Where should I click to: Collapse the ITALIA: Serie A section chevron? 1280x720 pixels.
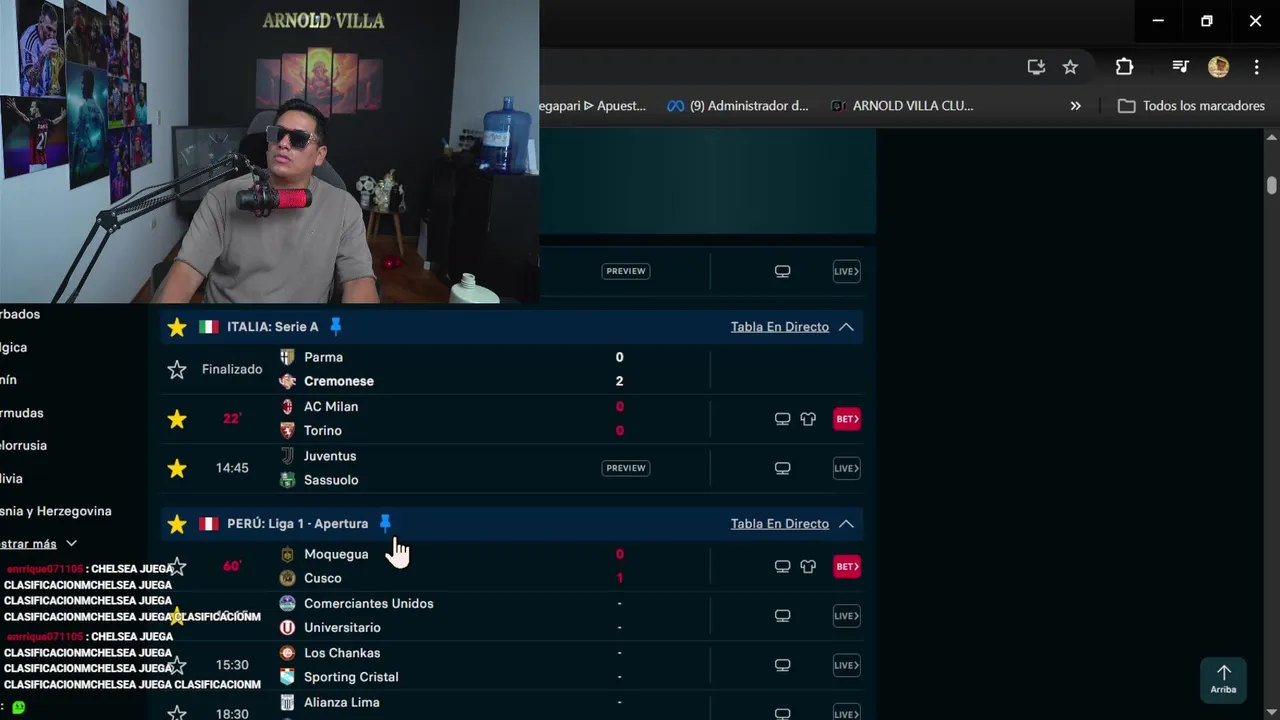(846, 327)
